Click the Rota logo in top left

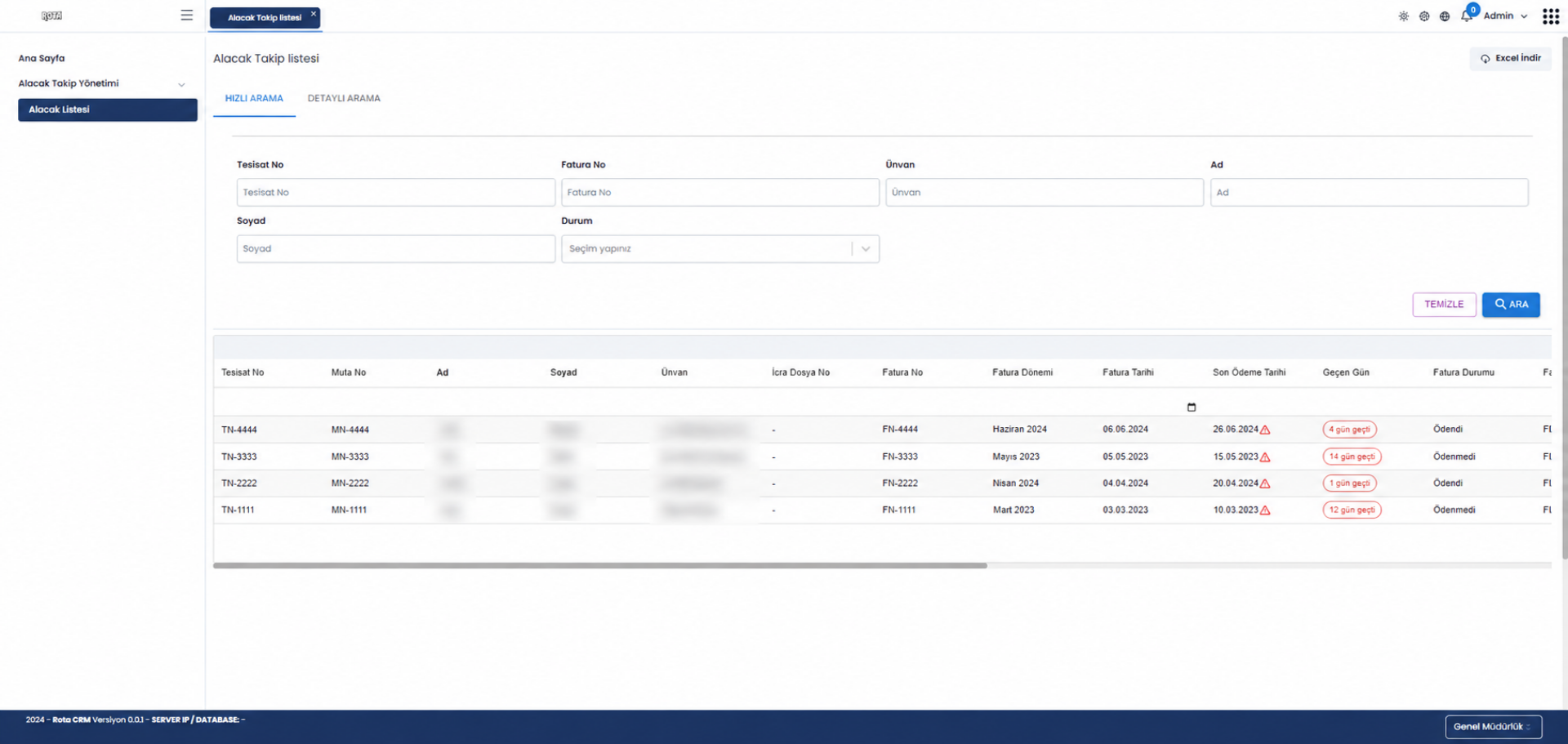(51, 16)
